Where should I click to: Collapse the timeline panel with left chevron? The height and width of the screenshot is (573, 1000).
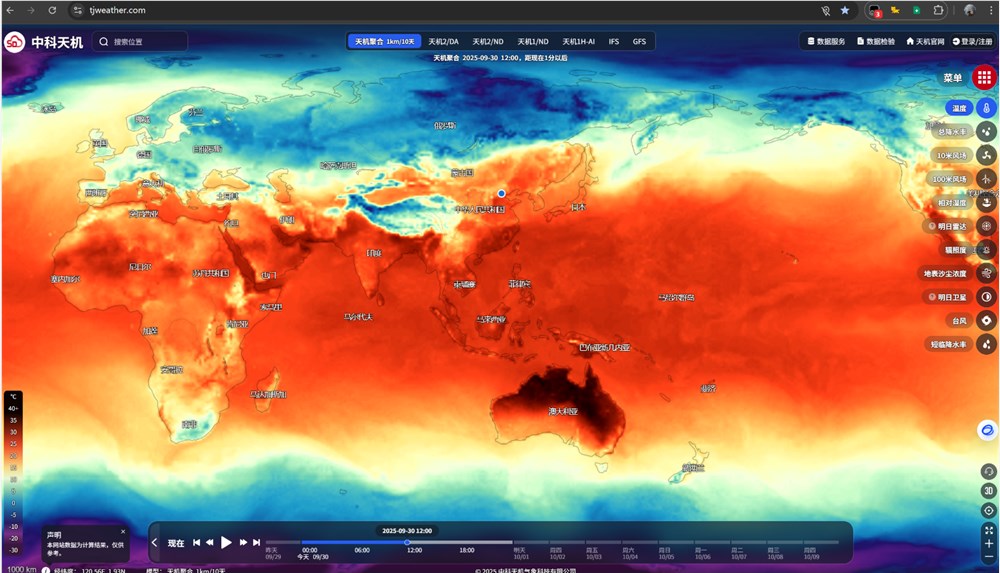[155, 543]
